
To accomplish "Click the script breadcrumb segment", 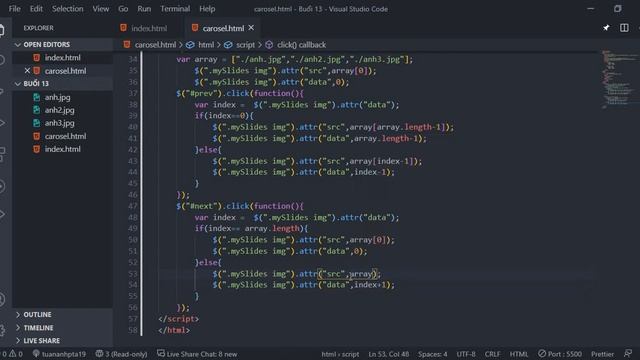I will tap(245, 45).
